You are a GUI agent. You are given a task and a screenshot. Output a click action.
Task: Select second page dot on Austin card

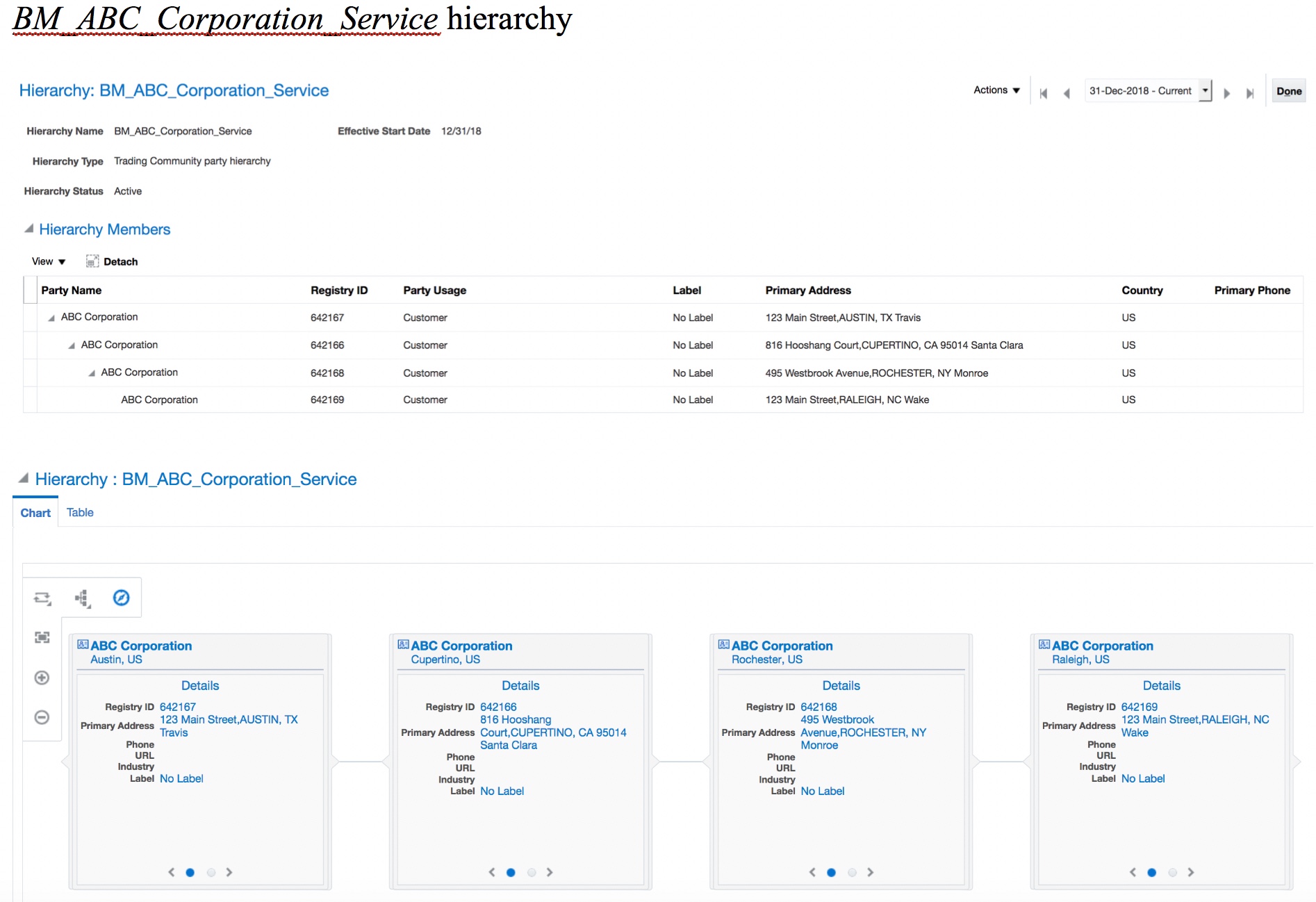click(211, 872)
